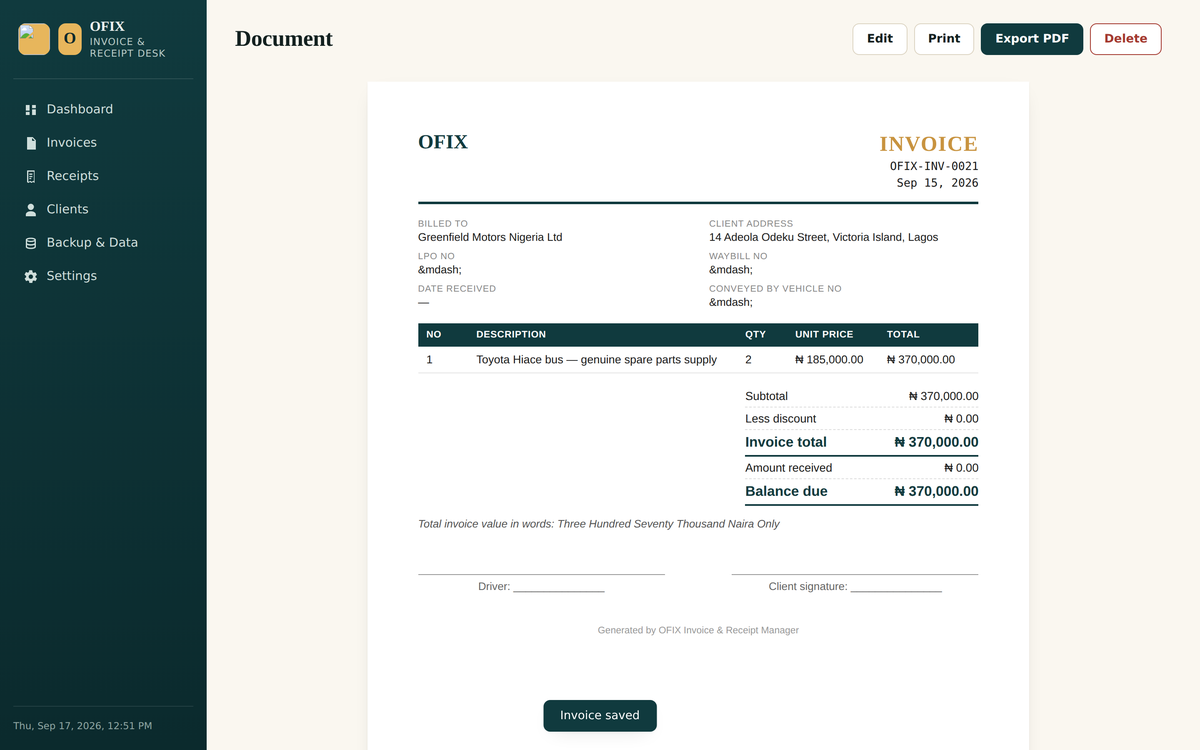Click the Less discount label
The width and height of the screenshot is (1200, 750).
[781, 419]
